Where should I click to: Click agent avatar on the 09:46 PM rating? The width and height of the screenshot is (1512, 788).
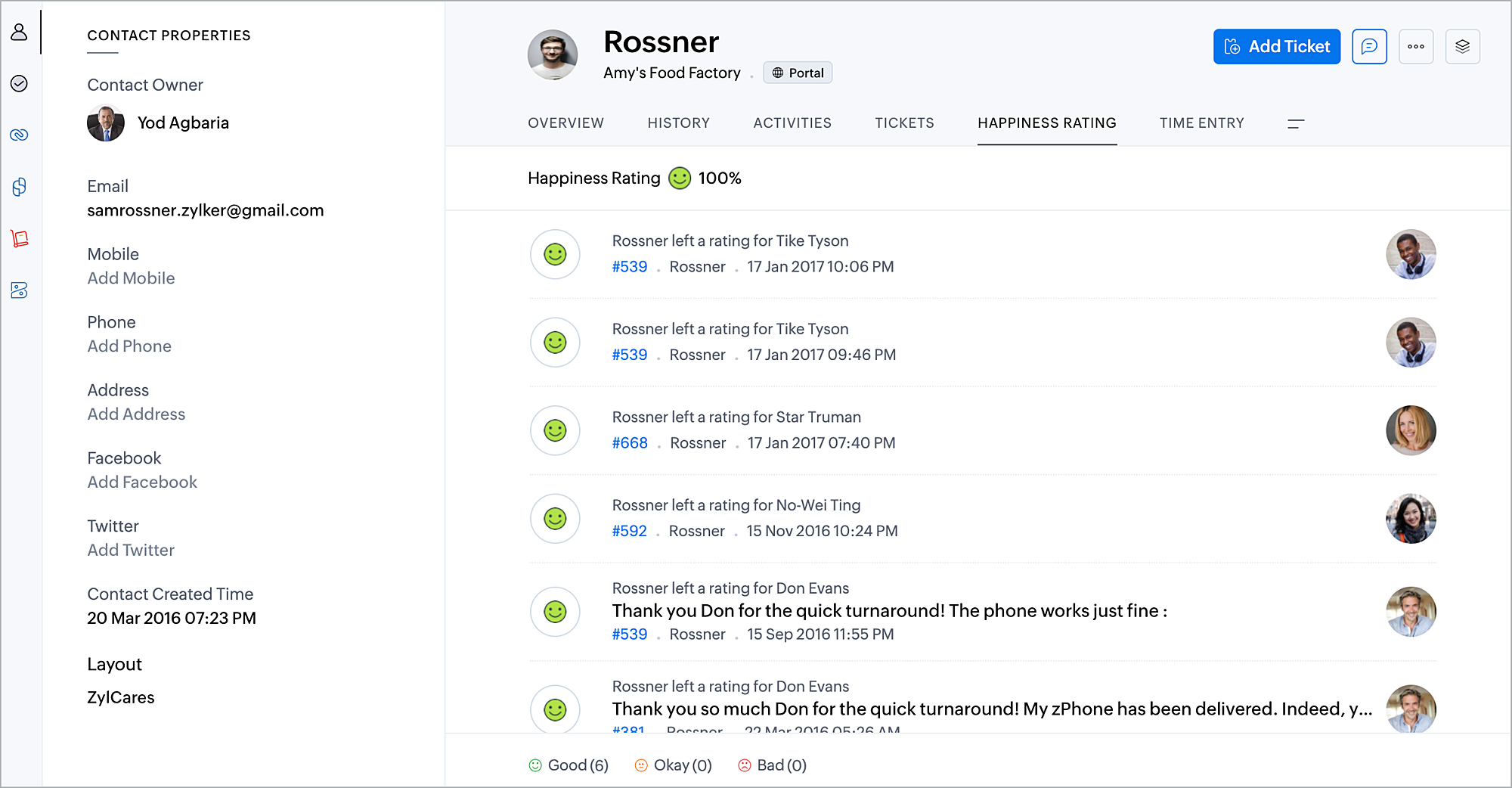tap(1411, 343)
